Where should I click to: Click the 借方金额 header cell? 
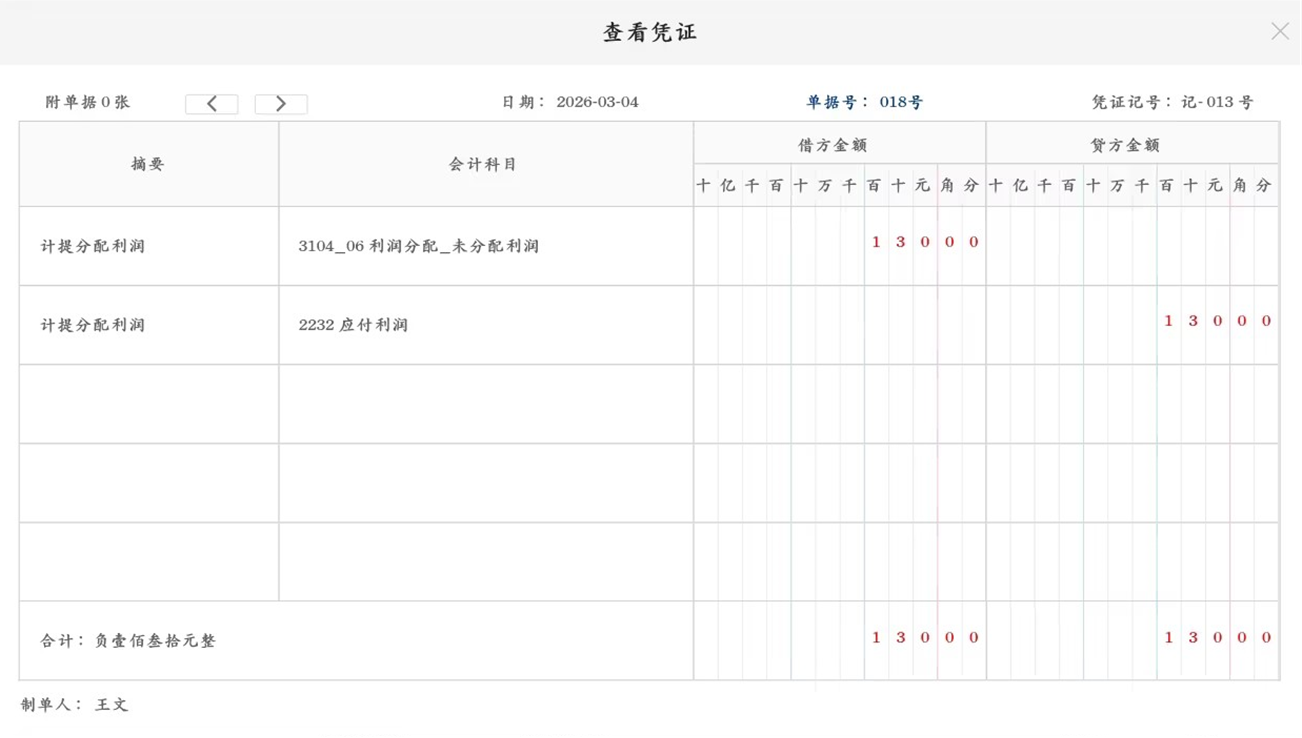pyautogui.click(x=840, y=143)
